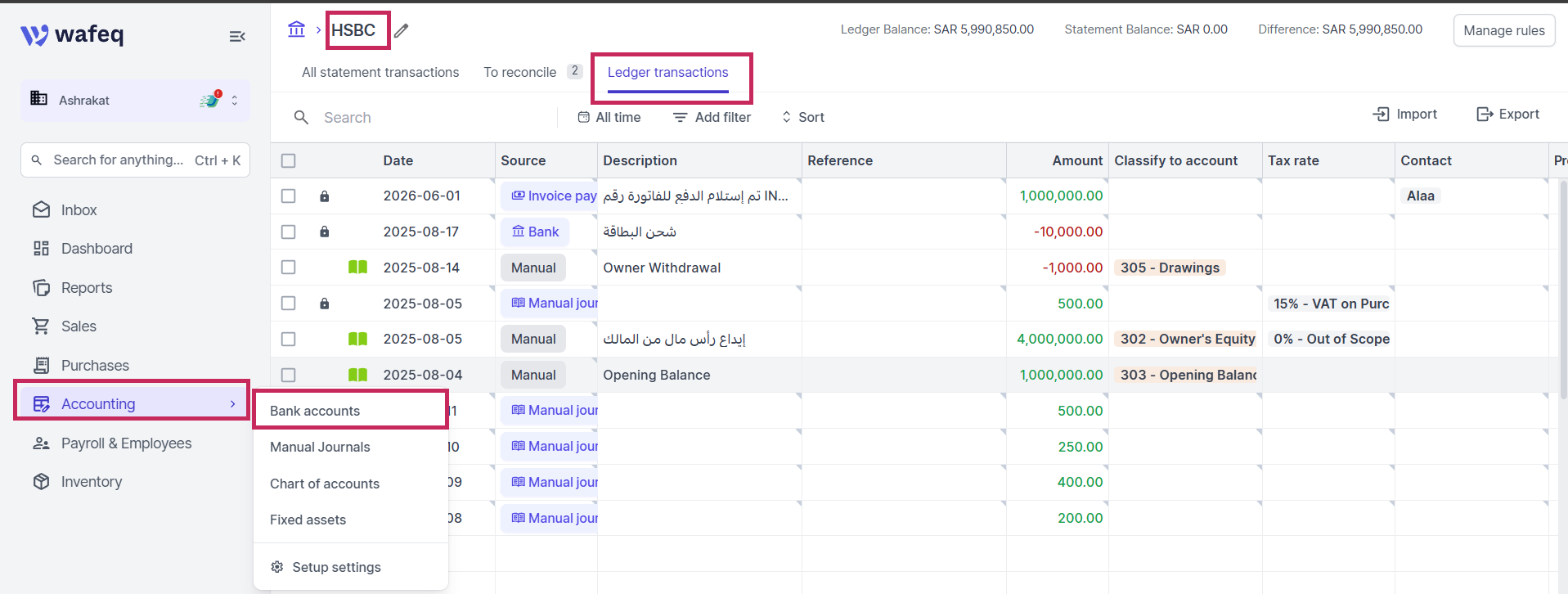Check the 2025-08-05 Manual journal checkbox
Image resolution: width=1568 pixels, height=594 pixels.
tap(288, 304)
